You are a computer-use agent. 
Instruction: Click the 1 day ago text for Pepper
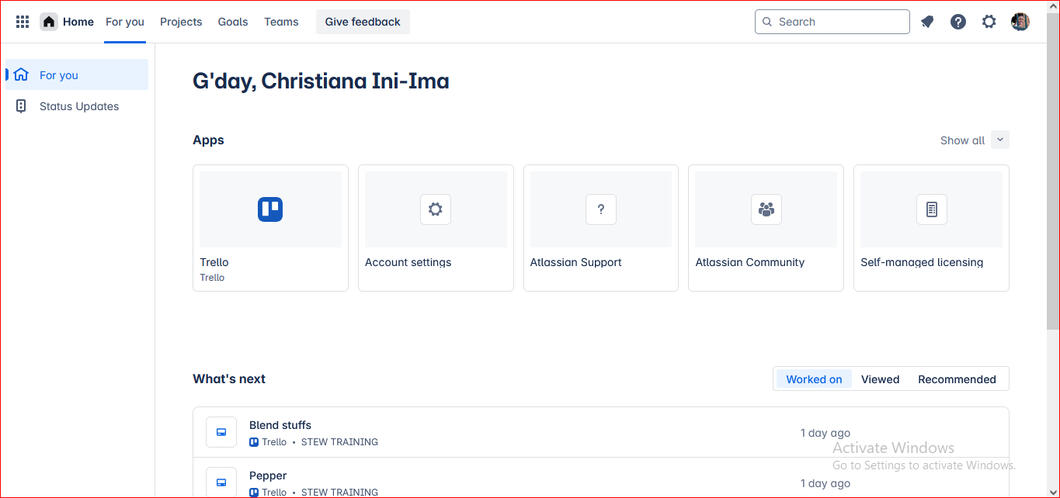tap(825, 483)
